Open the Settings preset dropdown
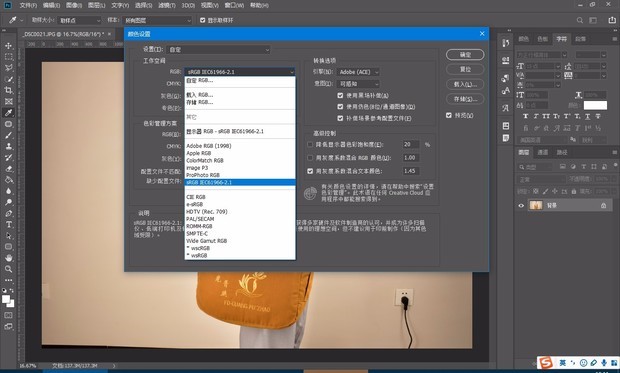This screenshot has width=620, height=373. (219, 49)
